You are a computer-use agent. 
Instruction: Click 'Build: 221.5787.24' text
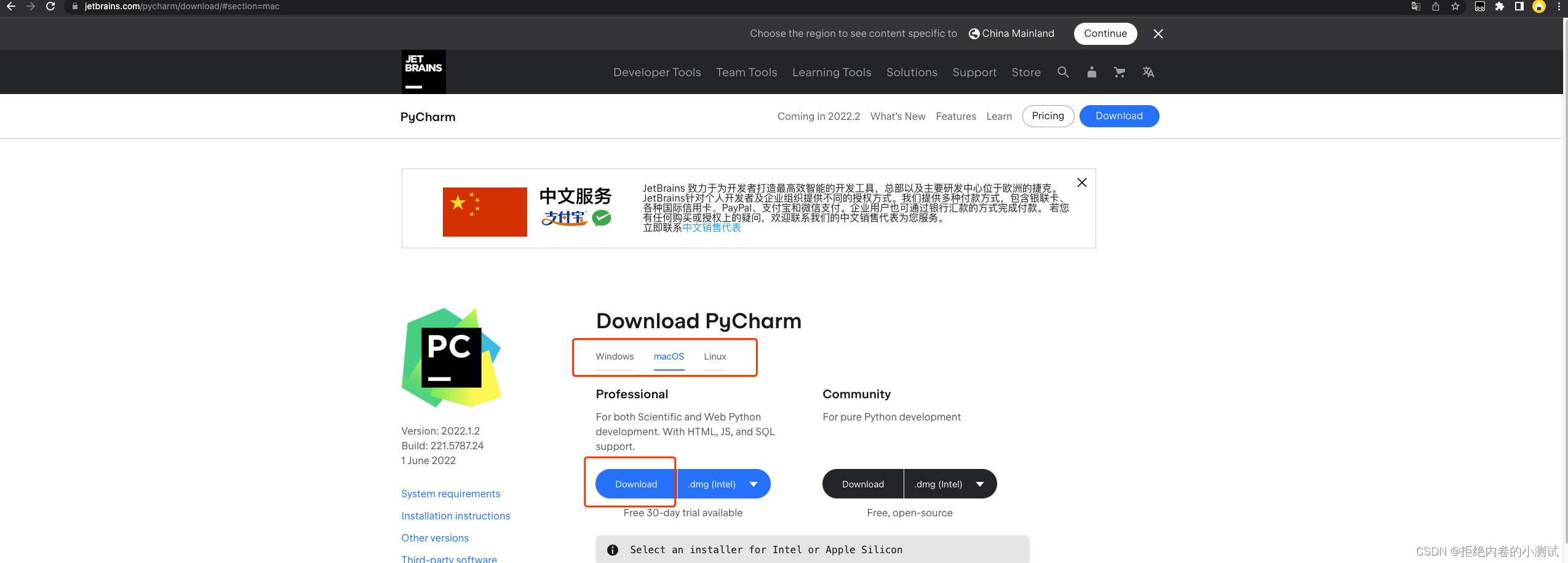pyautogui.click(x=442, y=446)
